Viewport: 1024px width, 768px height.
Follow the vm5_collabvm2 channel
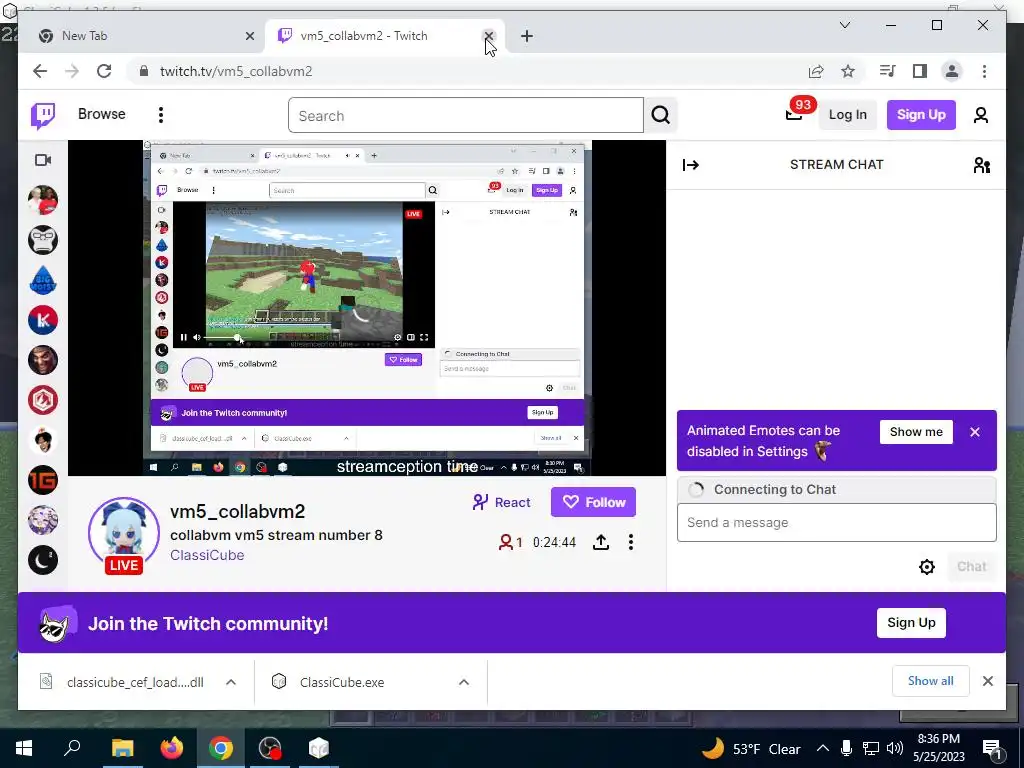point(593,502)
